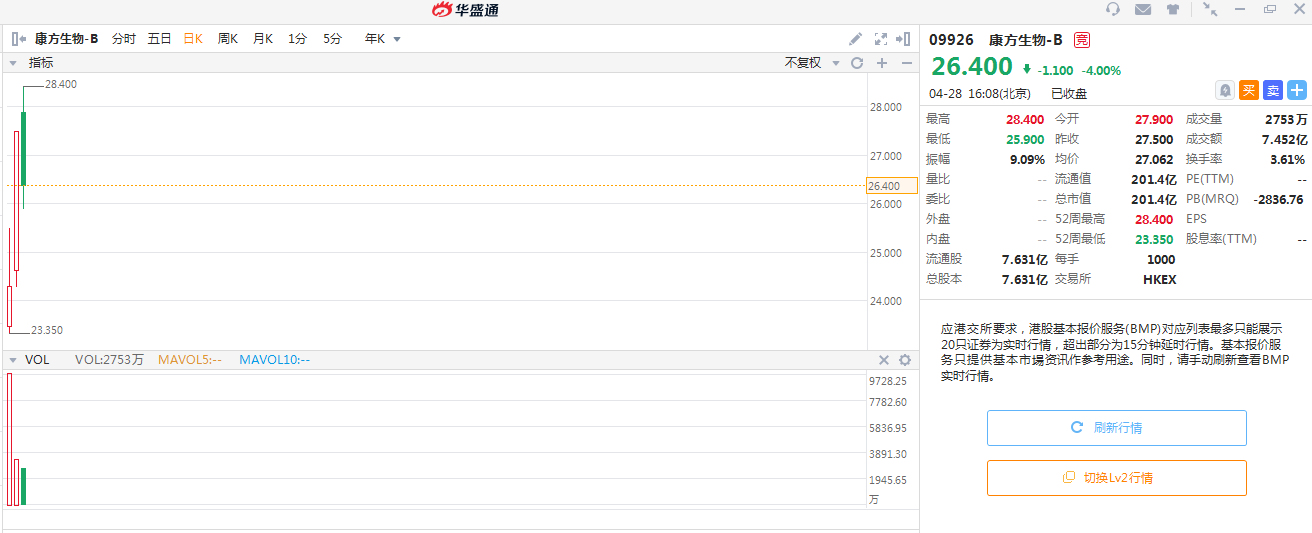Click stock code 09926

tap(951, 40)
